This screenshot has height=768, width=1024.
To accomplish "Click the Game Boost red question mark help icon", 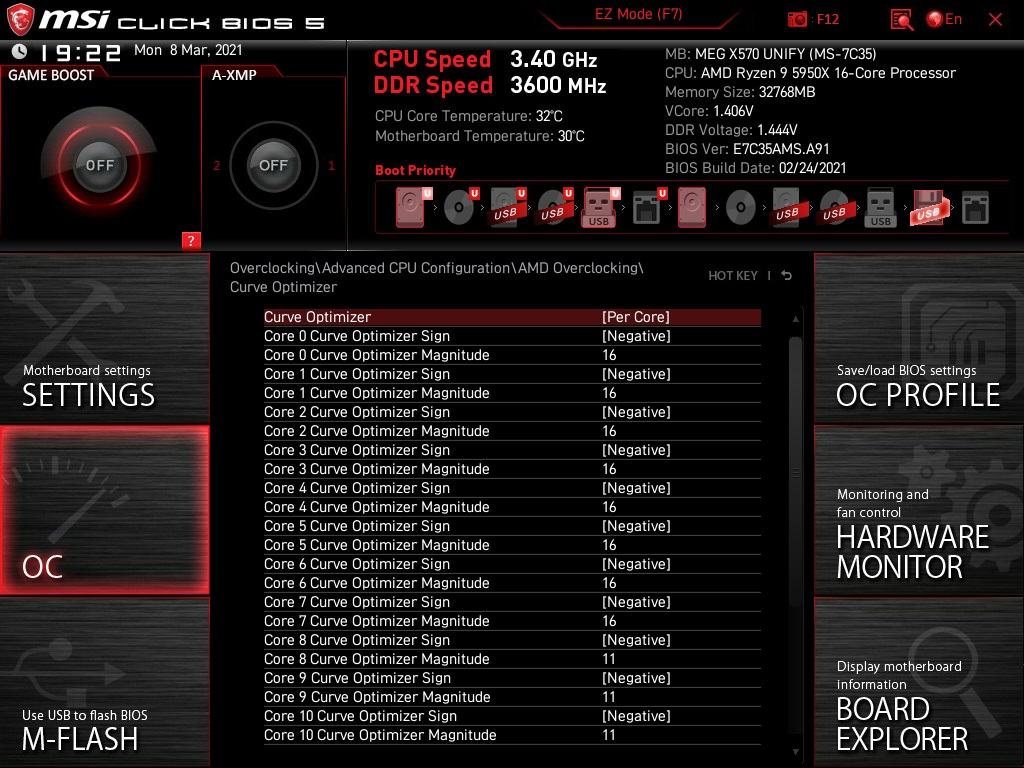I will point(191,240).
